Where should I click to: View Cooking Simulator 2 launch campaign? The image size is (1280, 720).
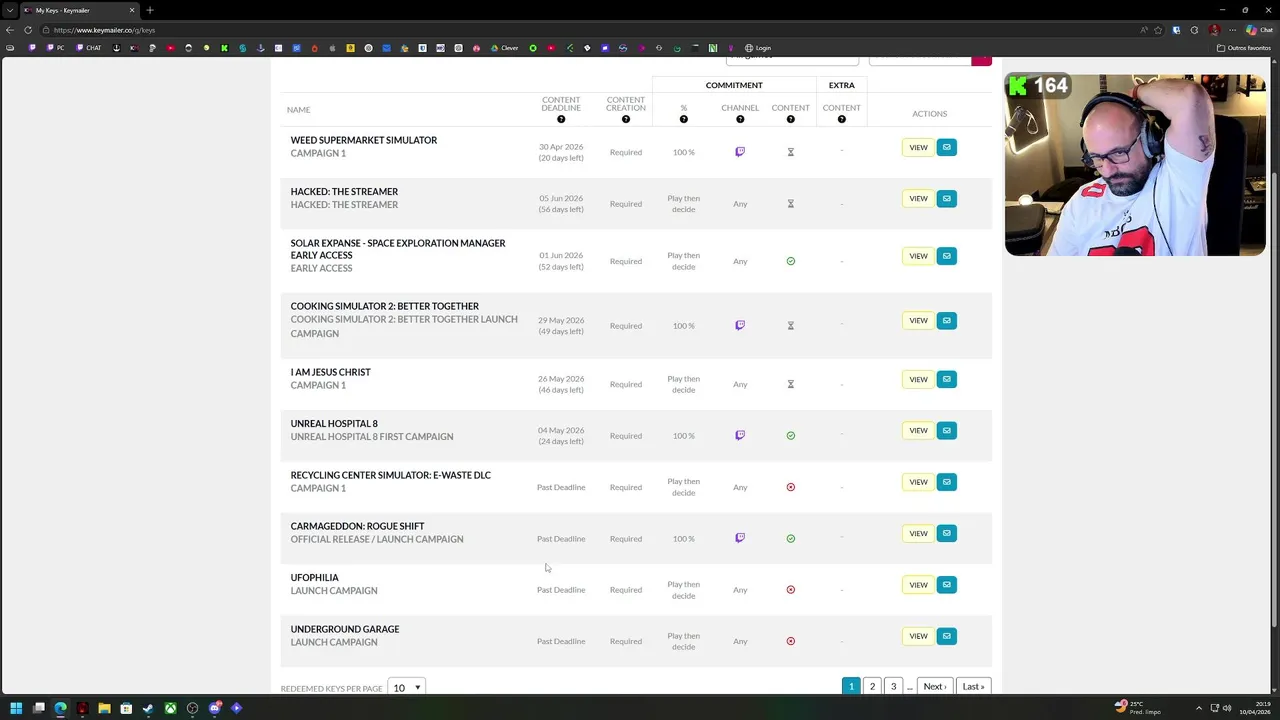point(918,320)
